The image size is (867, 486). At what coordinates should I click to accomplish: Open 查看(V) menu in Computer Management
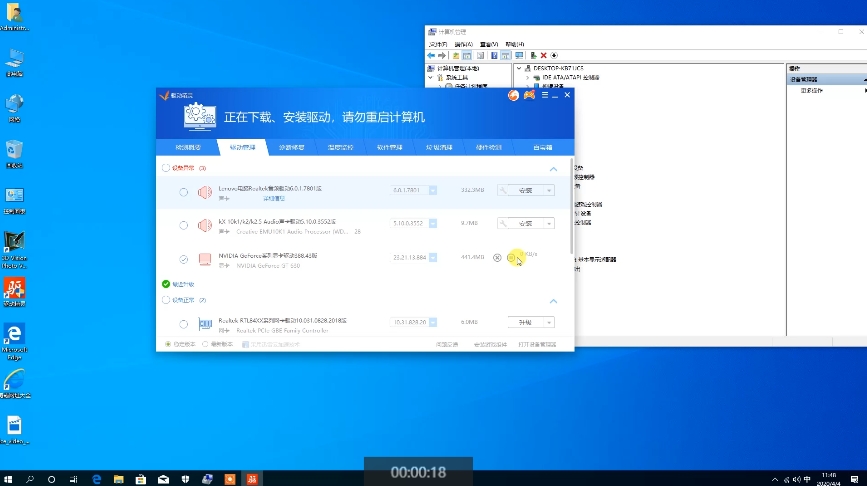(489, 44)
